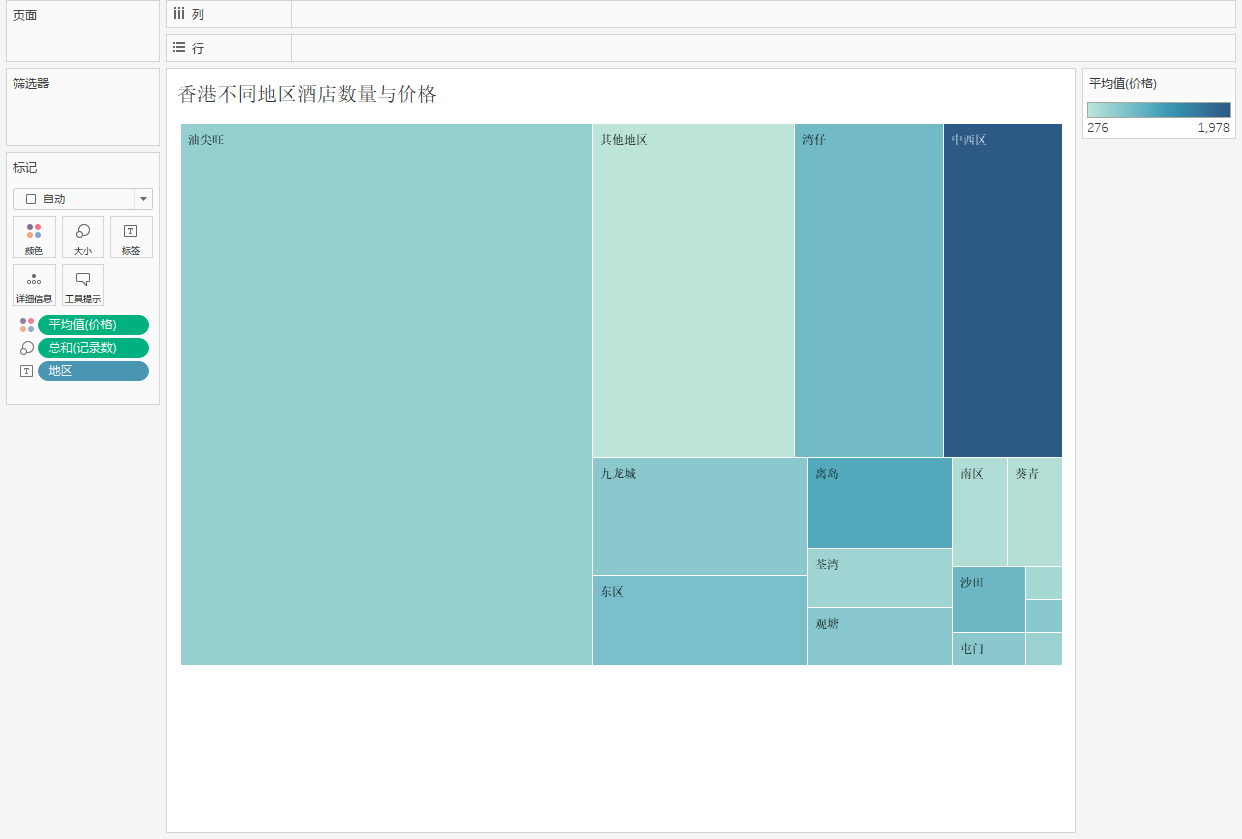This screenshot has width=1242, height=839.
Task: Click the 平均值(价格) legend title
Action: click(x=1123, y=84)
